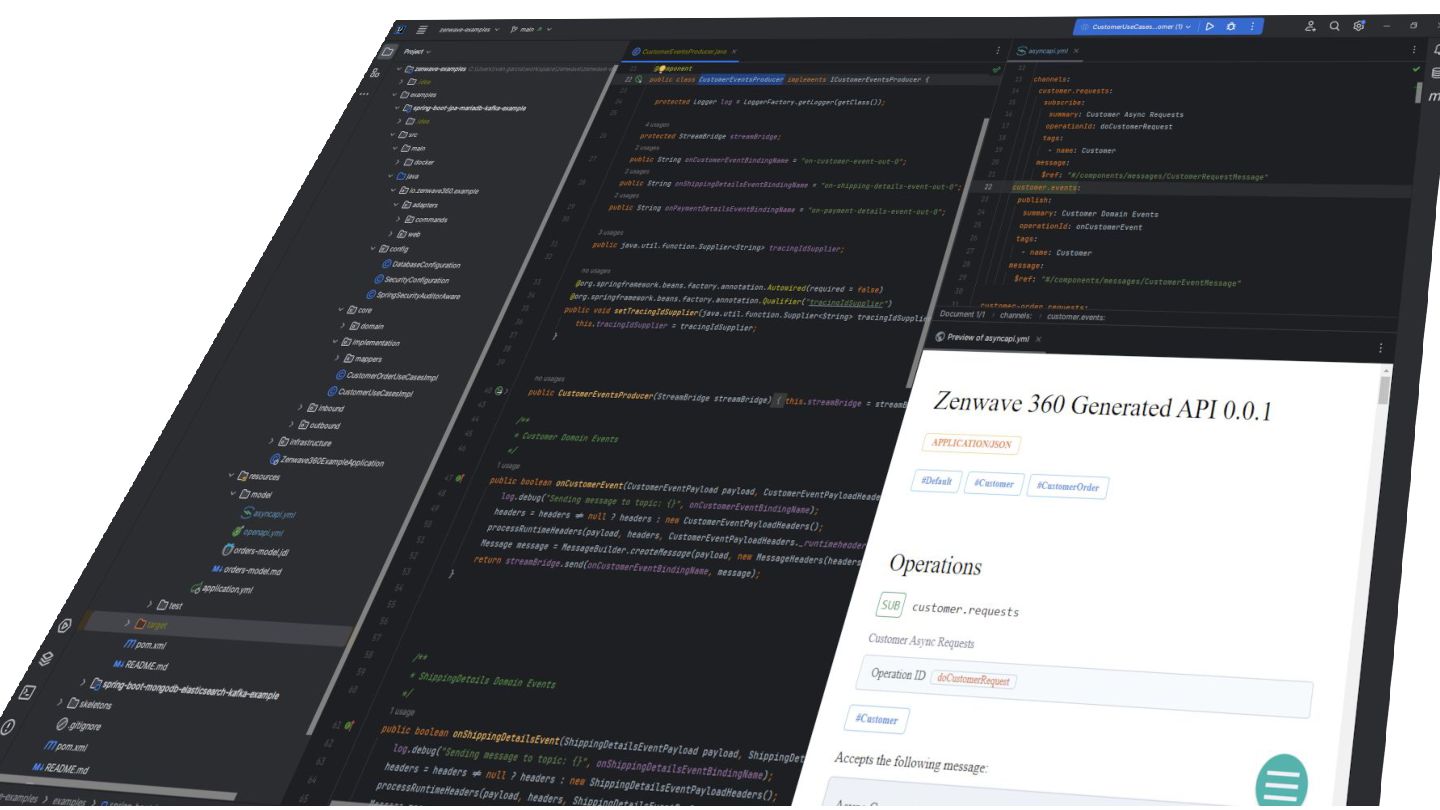The width and height of the screenshot is (1440, 810).
Task: Expand the domain package
Action: point(342,325)
